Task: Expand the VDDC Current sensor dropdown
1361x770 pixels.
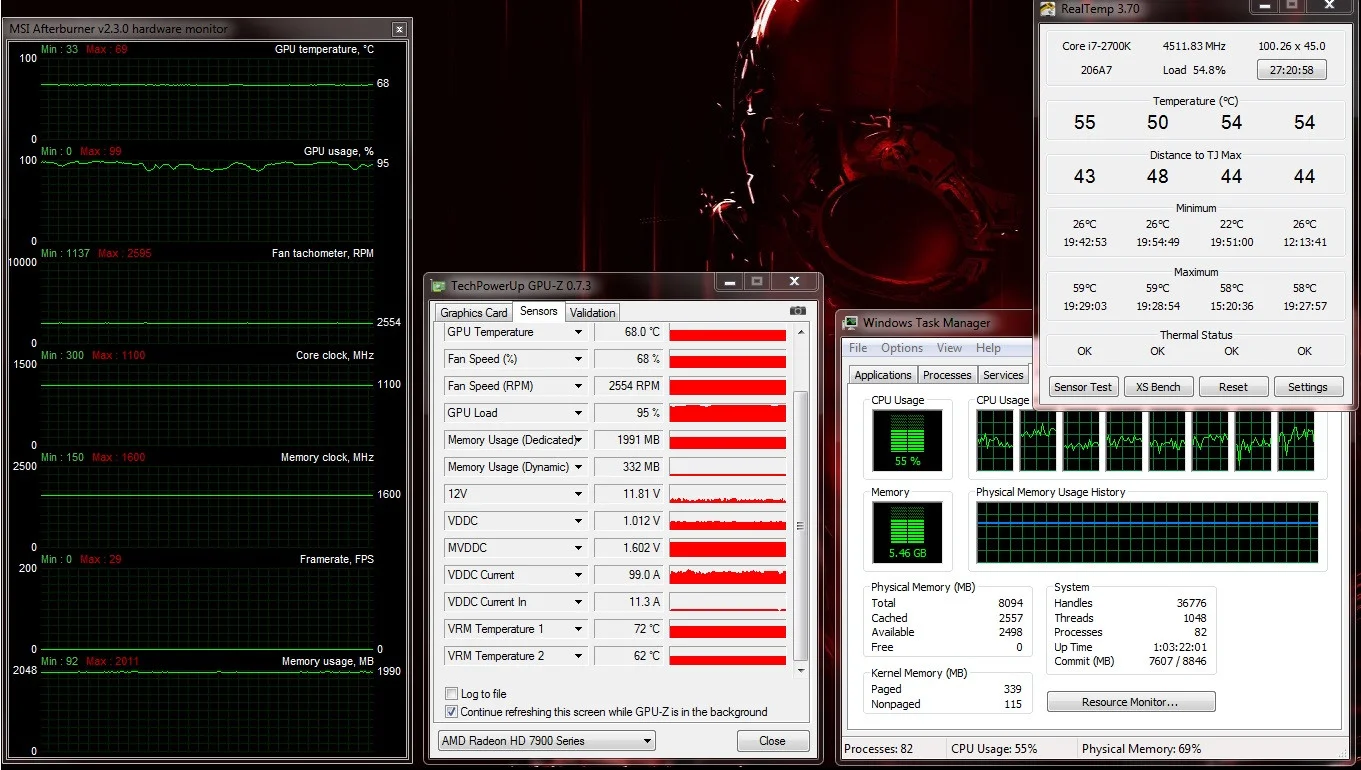Action: coord(578,575)
